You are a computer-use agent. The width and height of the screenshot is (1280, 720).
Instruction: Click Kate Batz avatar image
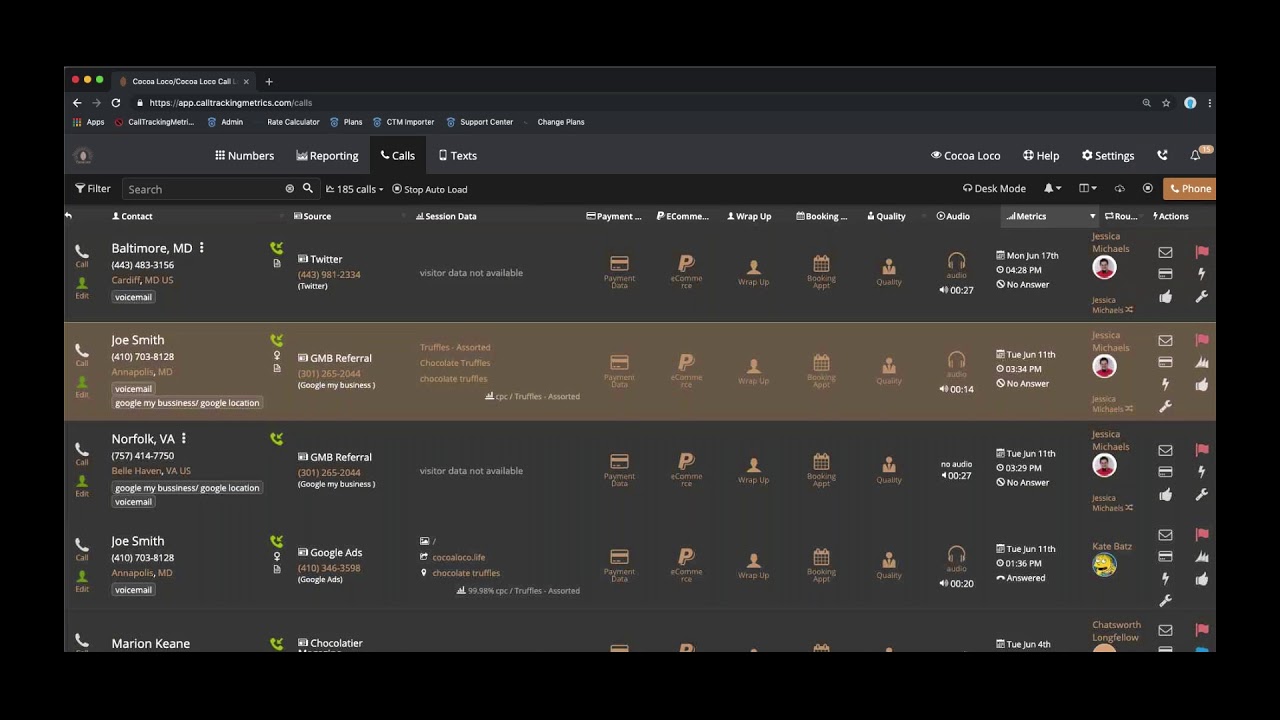coord(1104,565)
